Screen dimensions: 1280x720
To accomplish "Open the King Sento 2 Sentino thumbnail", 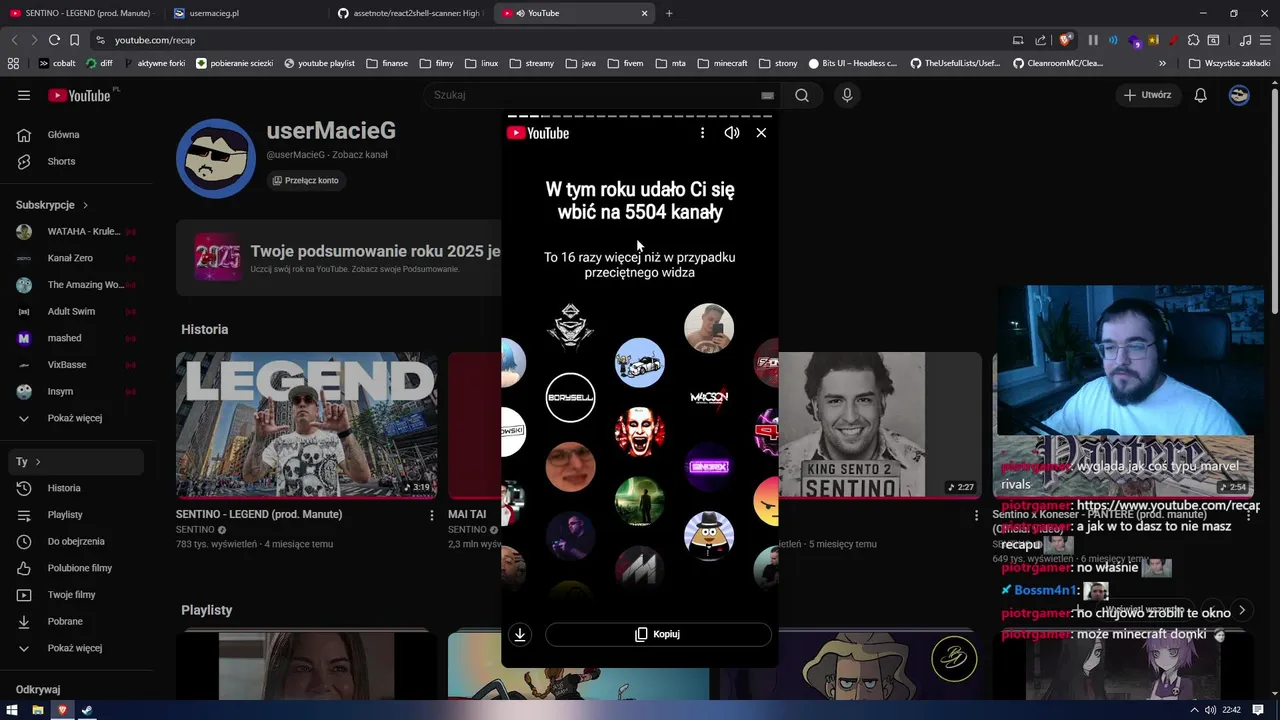I will (880, 425).
